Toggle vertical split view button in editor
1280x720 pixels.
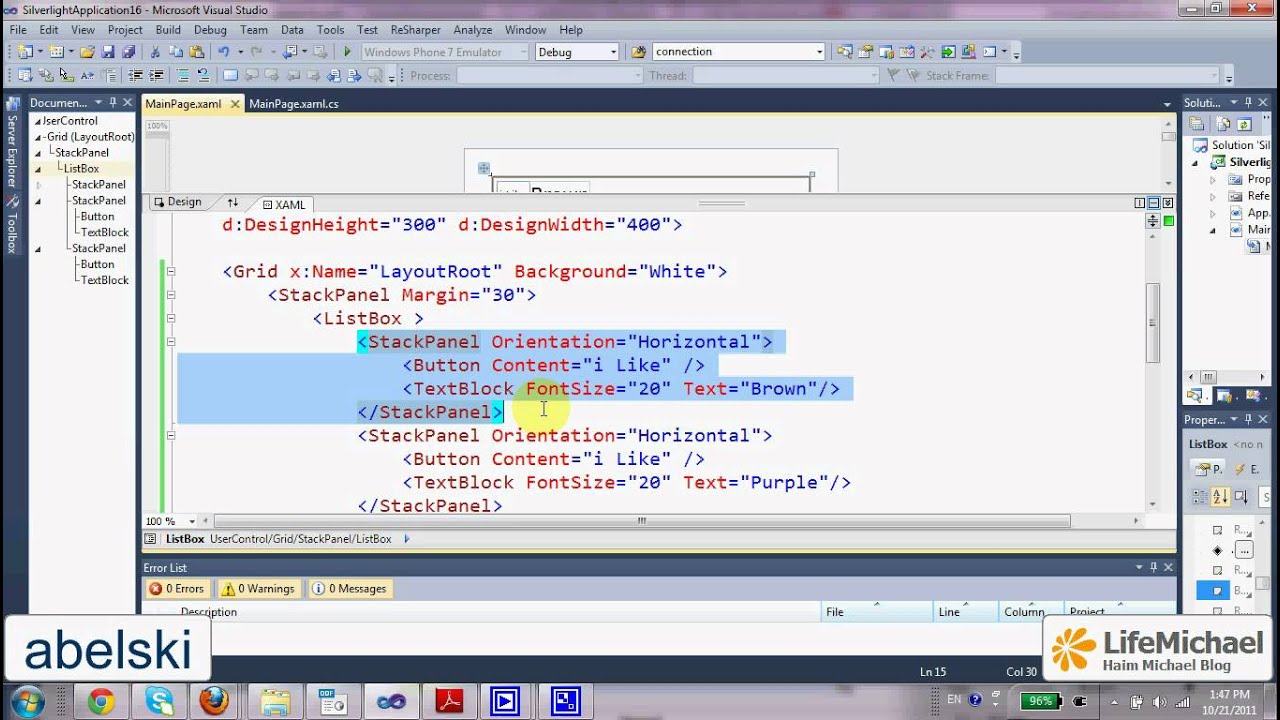tap(1140, 203)
